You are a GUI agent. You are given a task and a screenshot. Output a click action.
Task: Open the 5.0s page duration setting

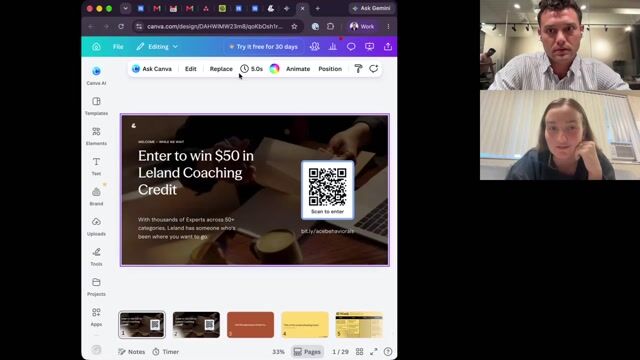pos(251,69)
